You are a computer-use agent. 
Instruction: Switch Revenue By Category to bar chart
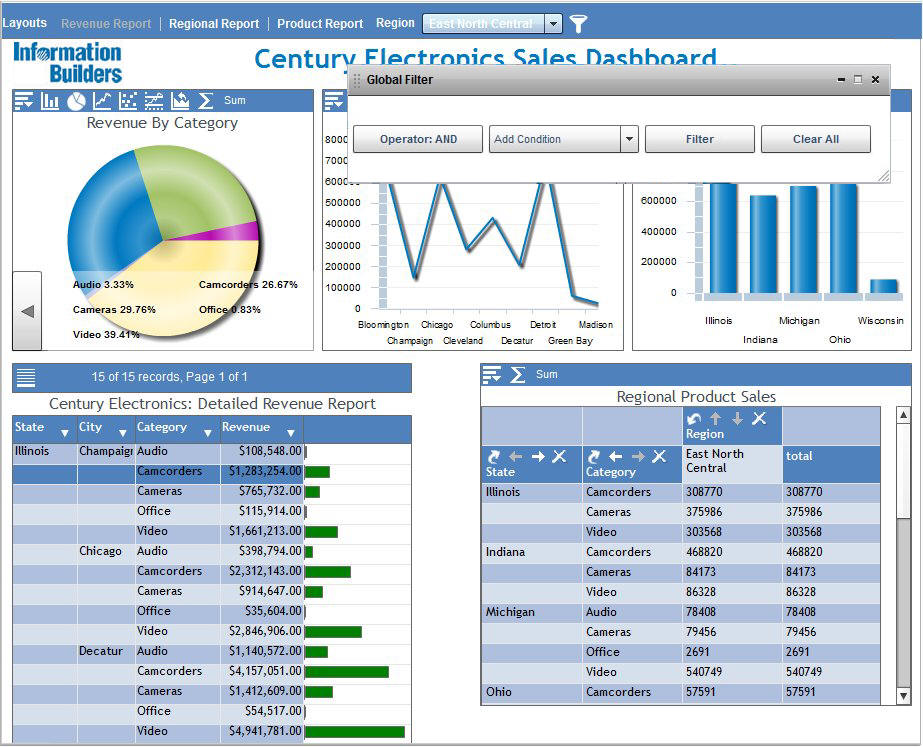coord(49,101)
